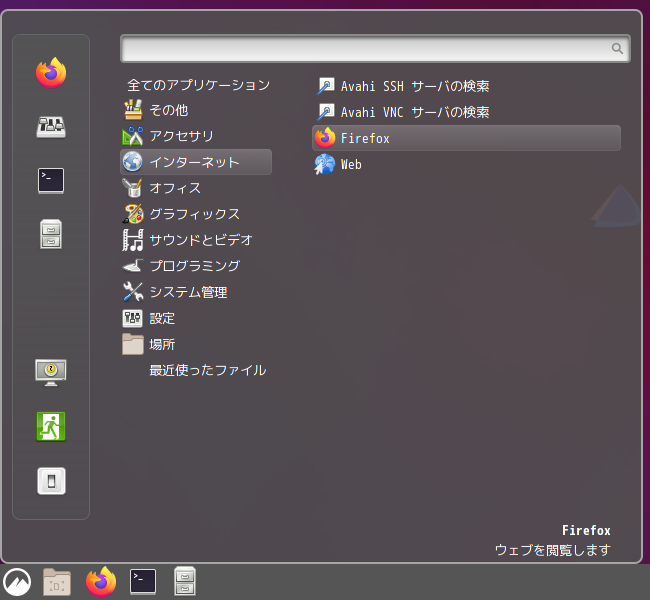Click the menu launcher button on the panel
The width and height of the screenshot is (650, 600).
17,582
